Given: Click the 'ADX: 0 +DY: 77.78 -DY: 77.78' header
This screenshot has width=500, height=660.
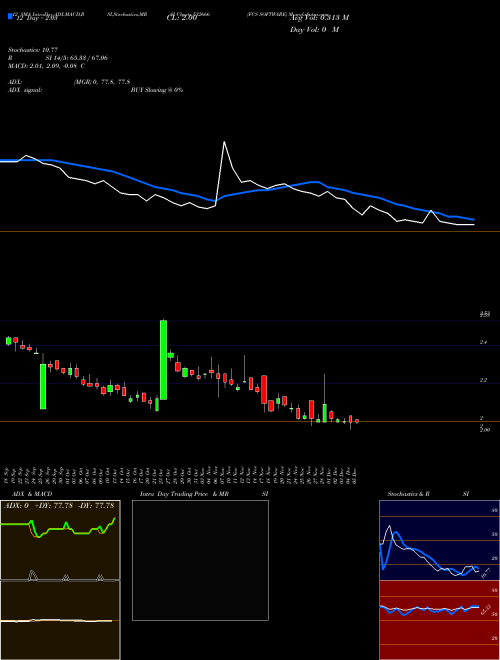Looking at the screenshot, I should pos(59,505).
